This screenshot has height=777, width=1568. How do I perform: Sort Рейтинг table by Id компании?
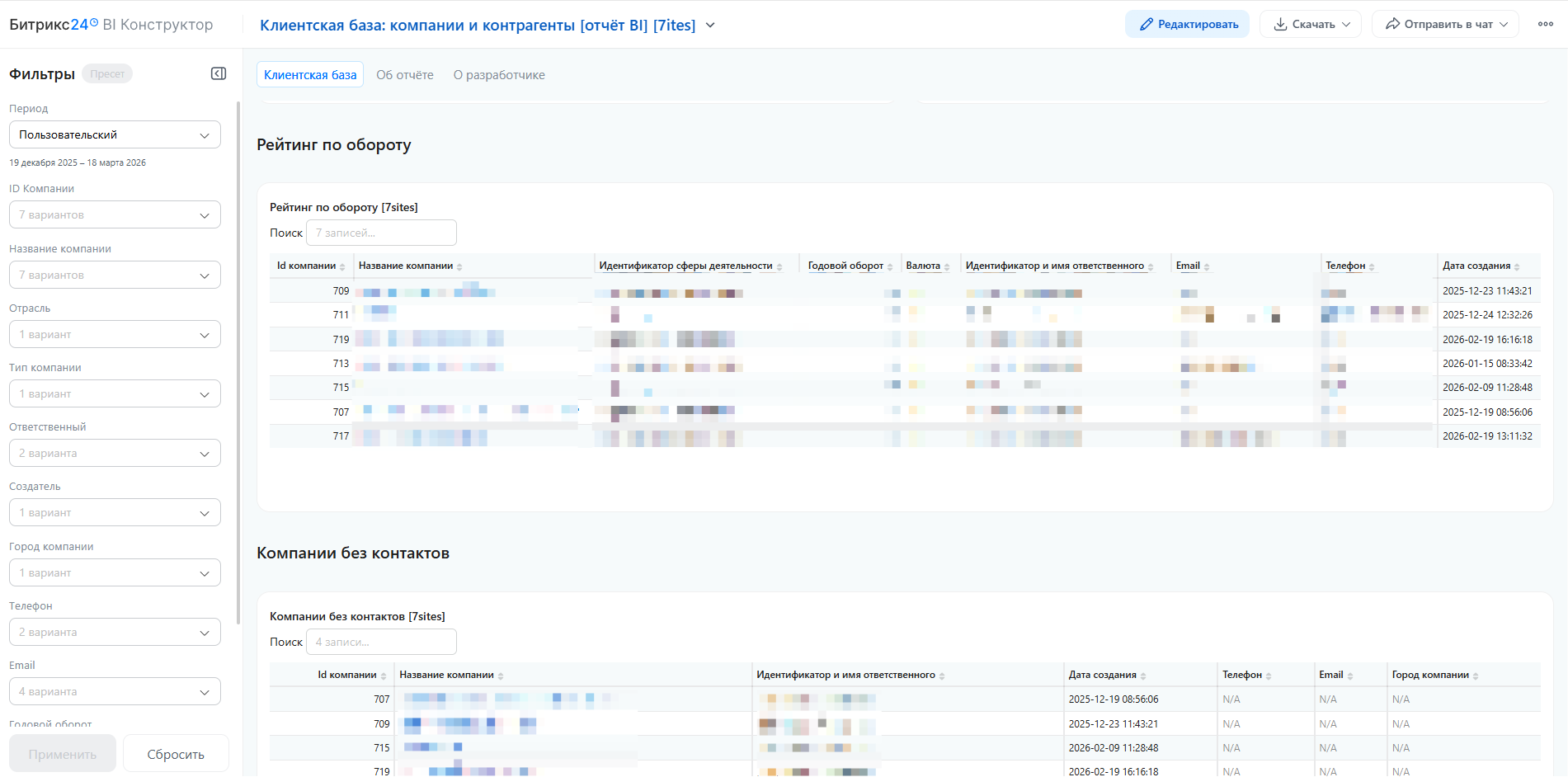click(342, 267)
